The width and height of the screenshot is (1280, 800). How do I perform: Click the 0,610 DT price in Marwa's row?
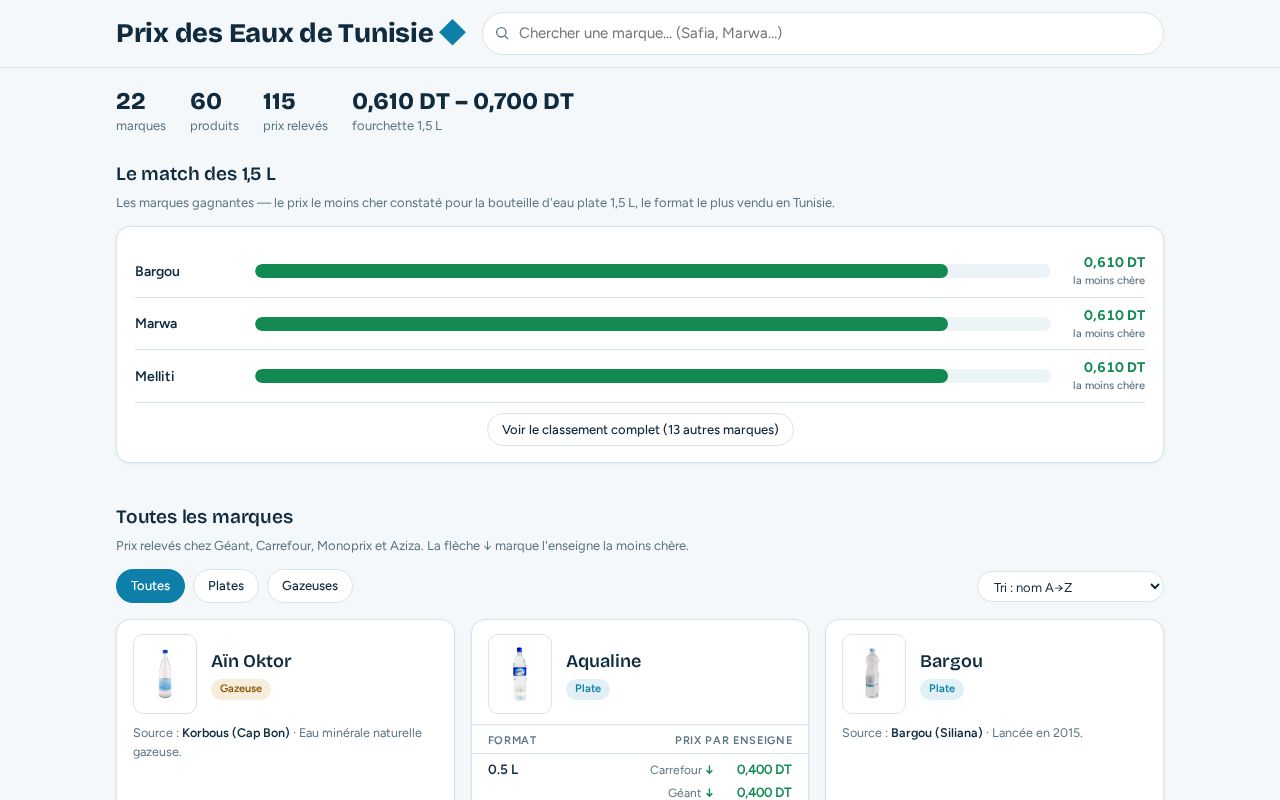(1114, 315)
